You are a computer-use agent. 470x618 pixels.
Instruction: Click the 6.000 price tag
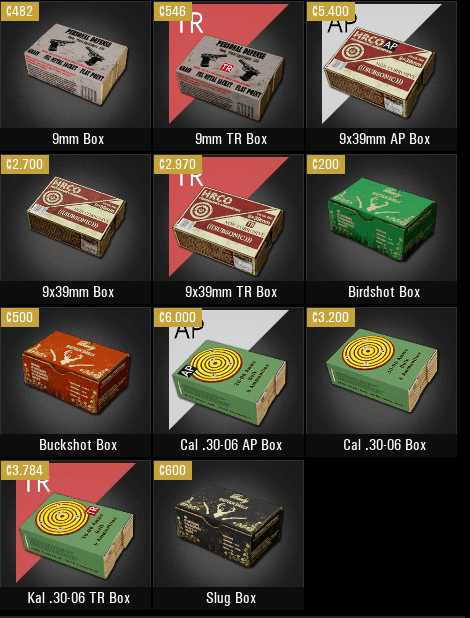[x=177, y=317]
